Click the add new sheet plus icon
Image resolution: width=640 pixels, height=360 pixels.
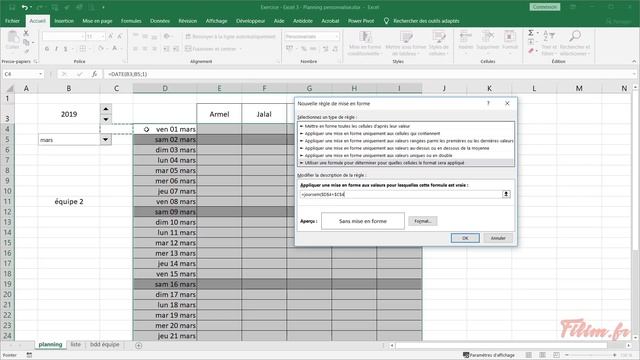pos(138,345)
